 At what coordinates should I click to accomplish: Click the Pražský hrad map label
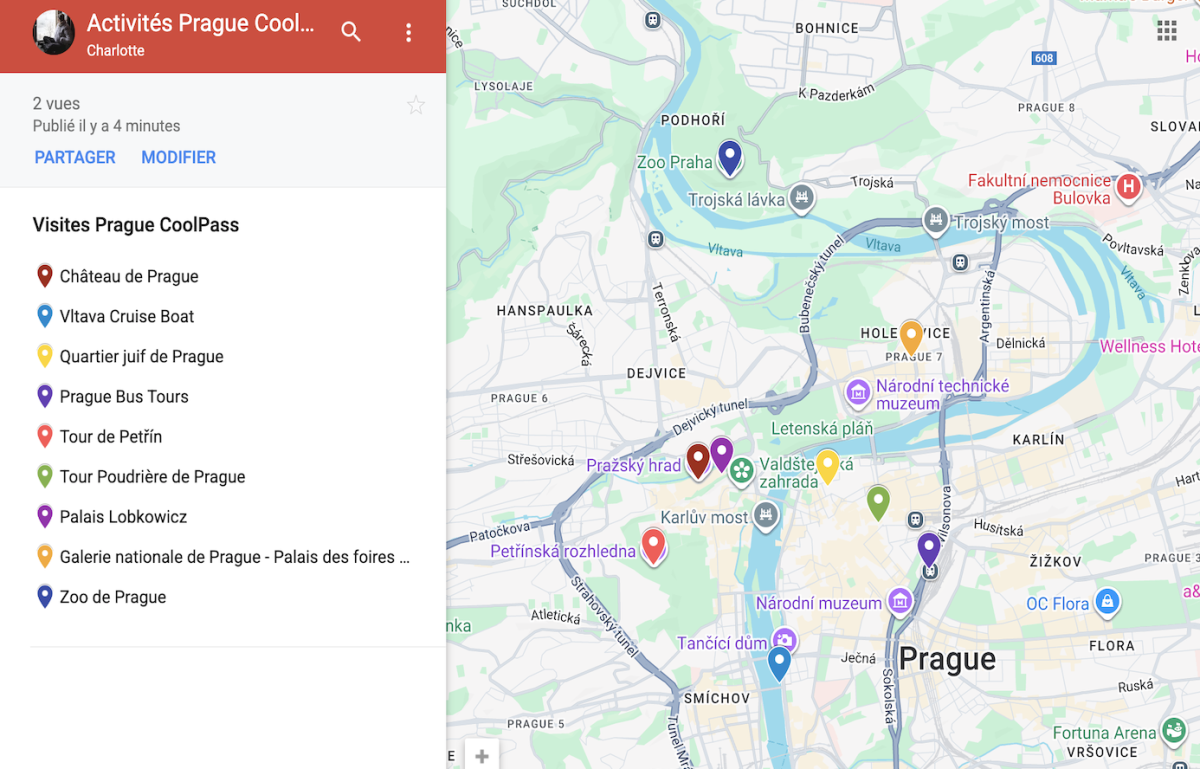[x=633, y=465]
